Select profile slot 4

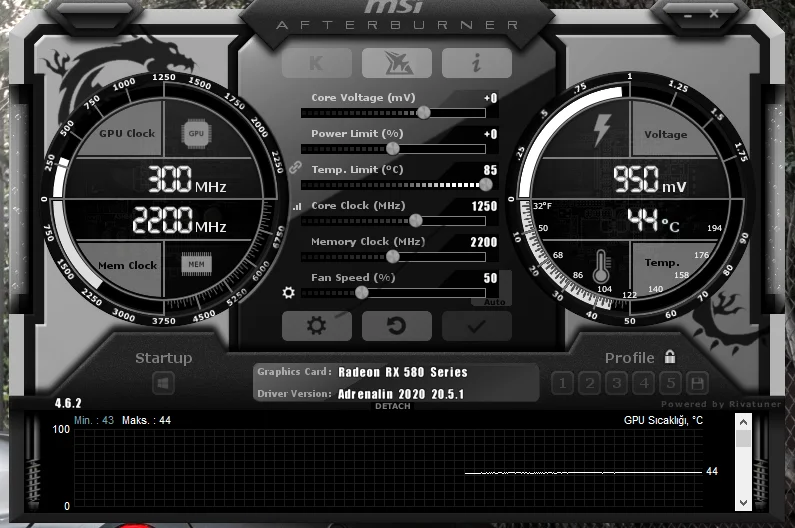(x=644, y=383)
